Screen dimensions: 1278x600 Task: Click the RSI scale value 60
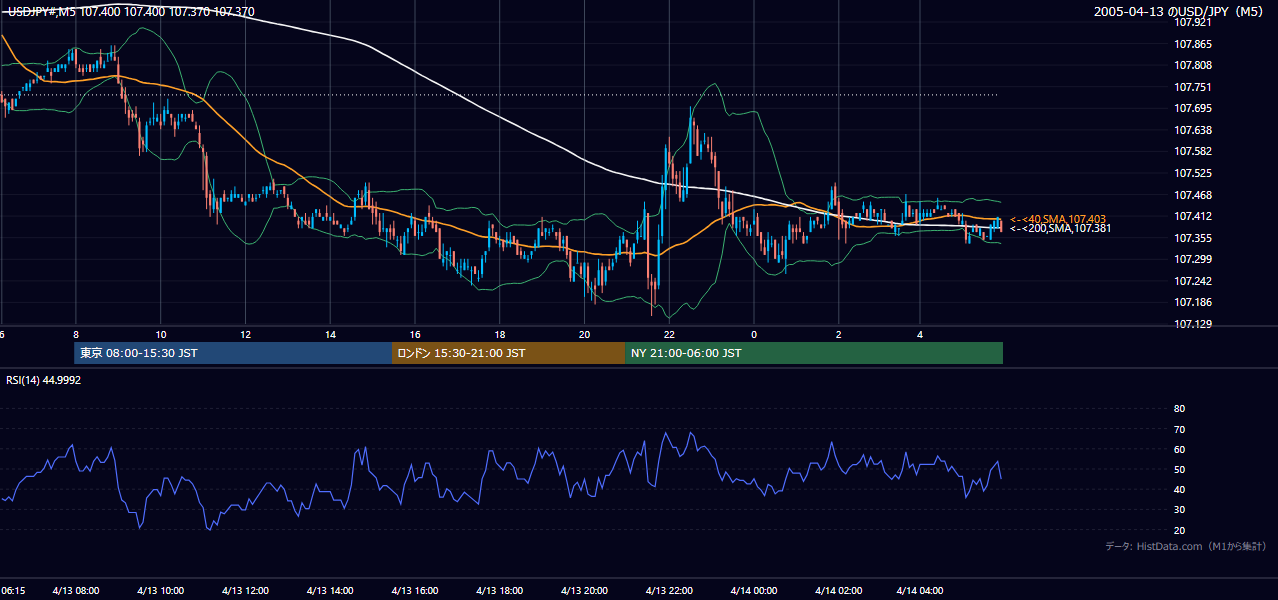[x=1179, y=449]
